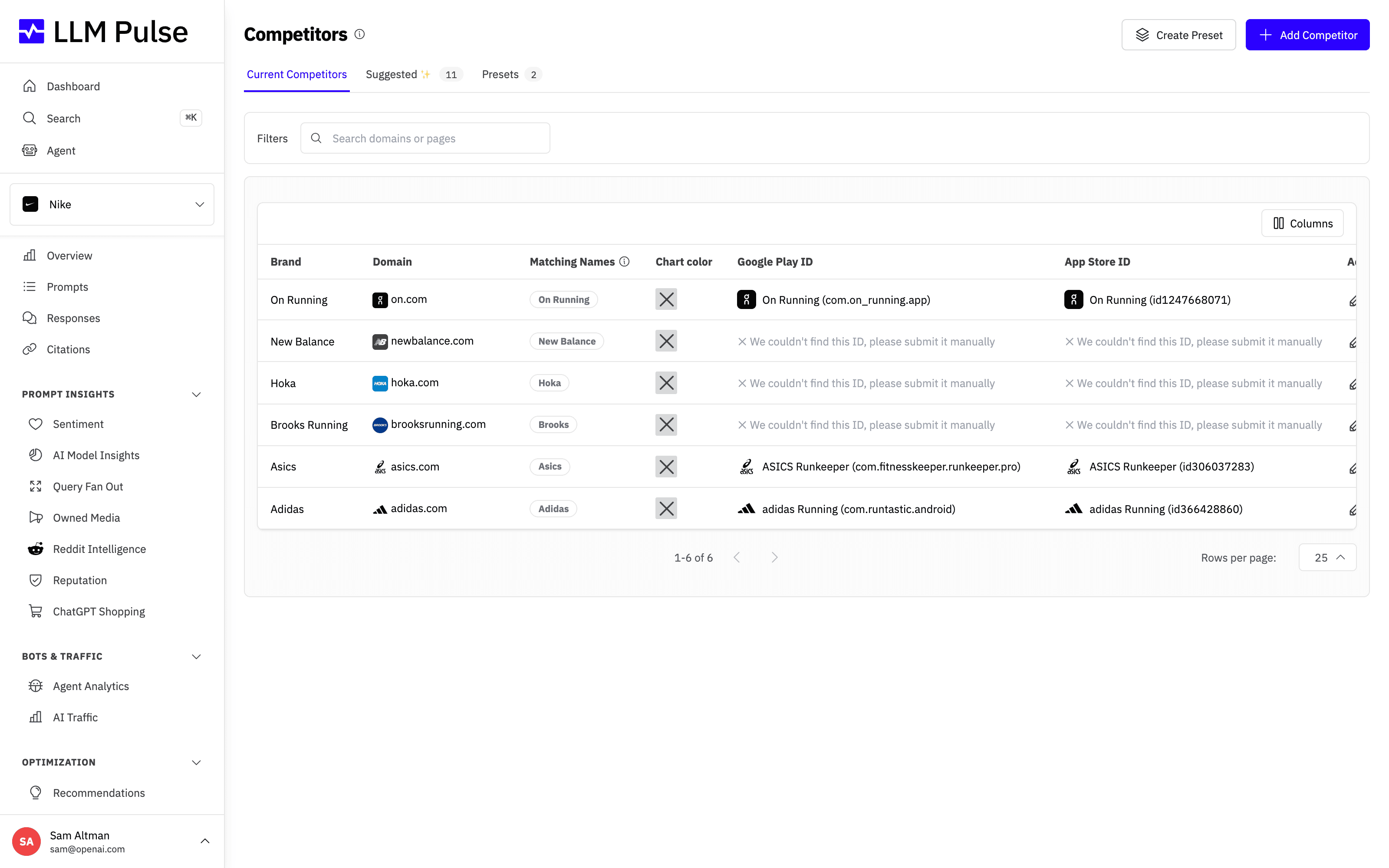The height and width of the screenshot is (868, 1389).
Task: Edit the Adidas competitor row
Action: point(1352,510)
